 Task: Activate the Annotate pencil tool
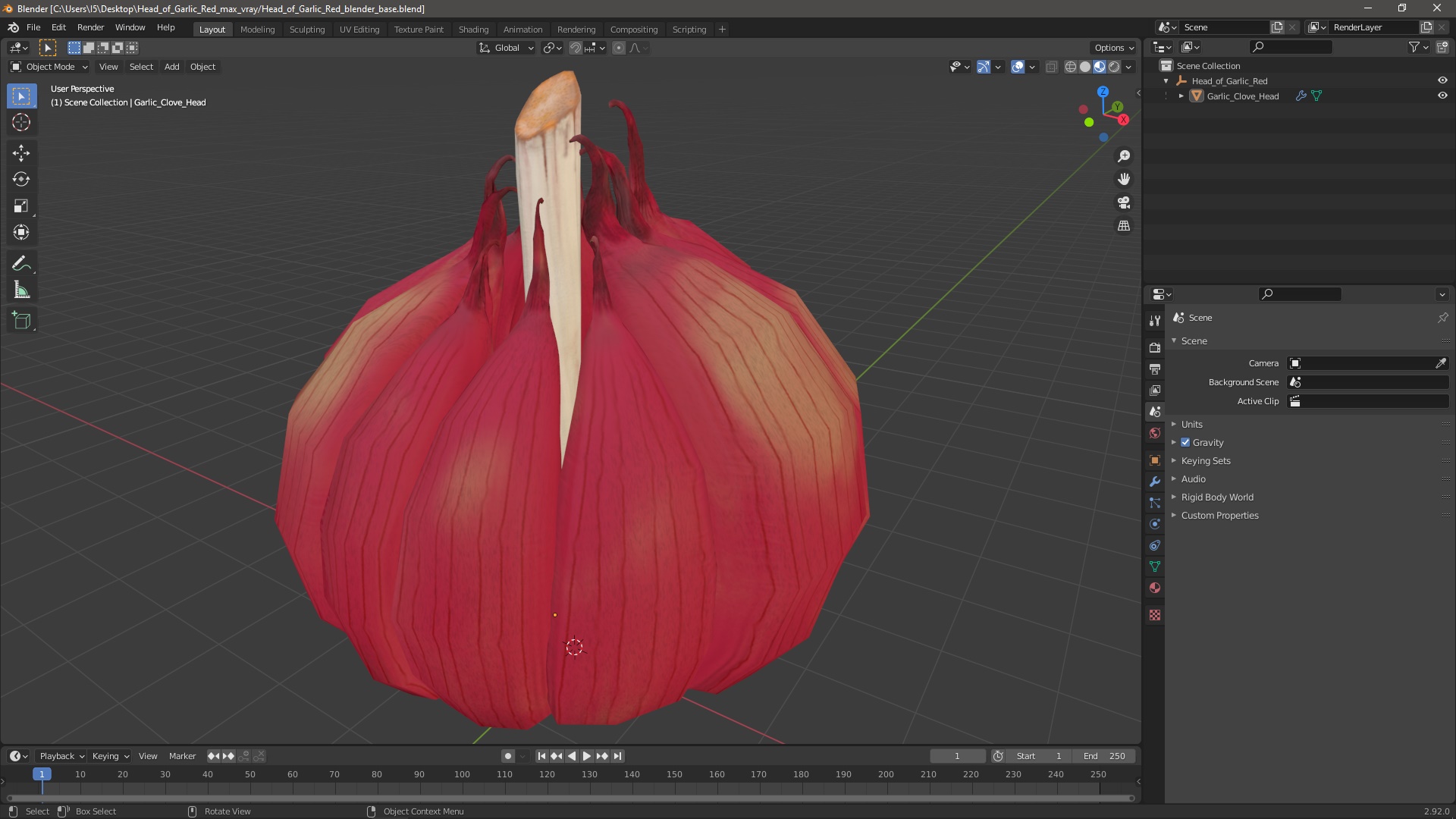[21, 264]
